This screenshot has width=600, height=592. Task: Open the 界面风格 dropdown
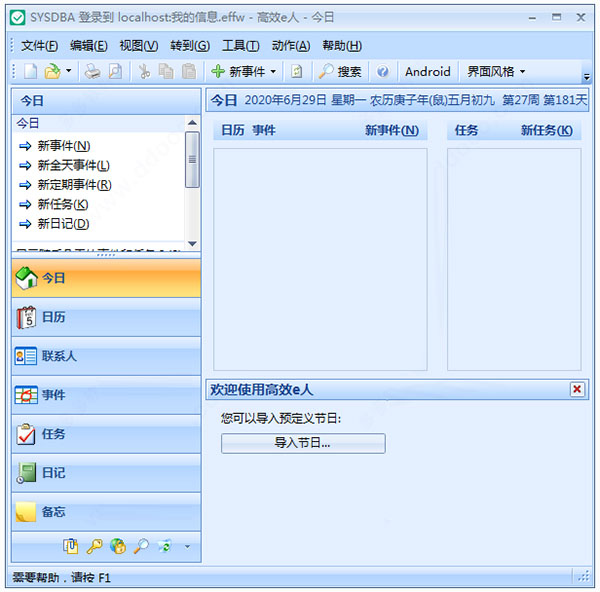496,72
